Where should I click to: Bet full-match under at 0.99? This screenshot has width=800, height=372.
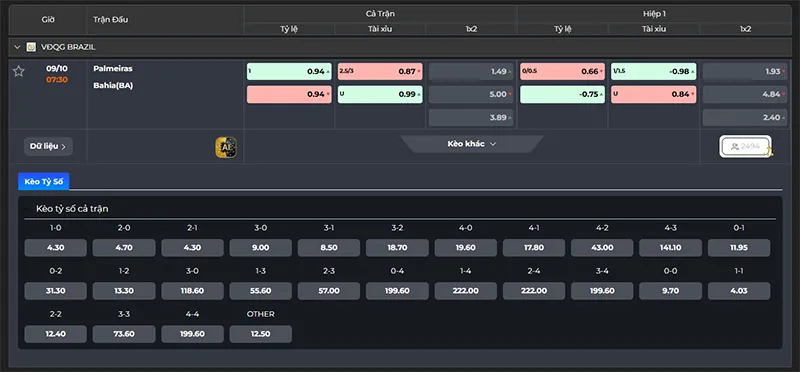[x=380, y=94]
